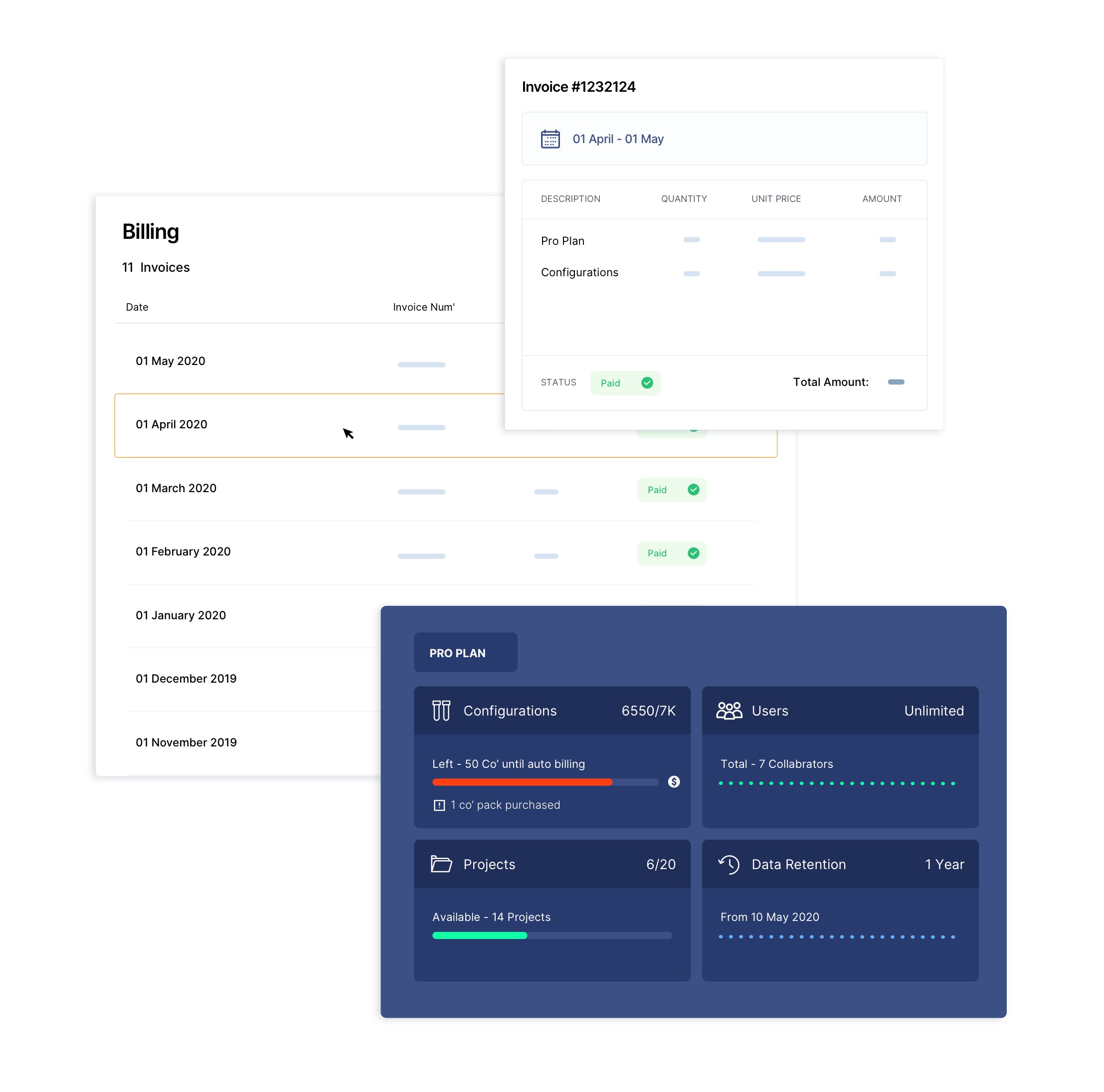Click Available - 14 Projects text
The image size is (1104, 1092).
pyautogui.click(x=492, y=917)
